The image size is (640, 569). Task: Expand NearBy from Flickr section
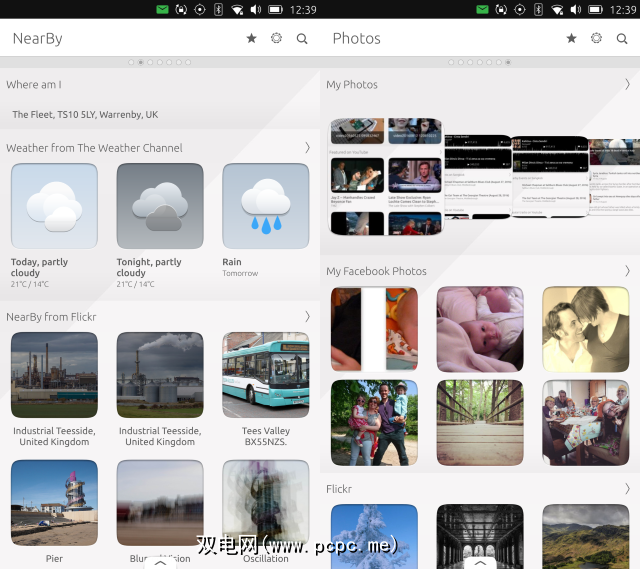tap(307, 317)
